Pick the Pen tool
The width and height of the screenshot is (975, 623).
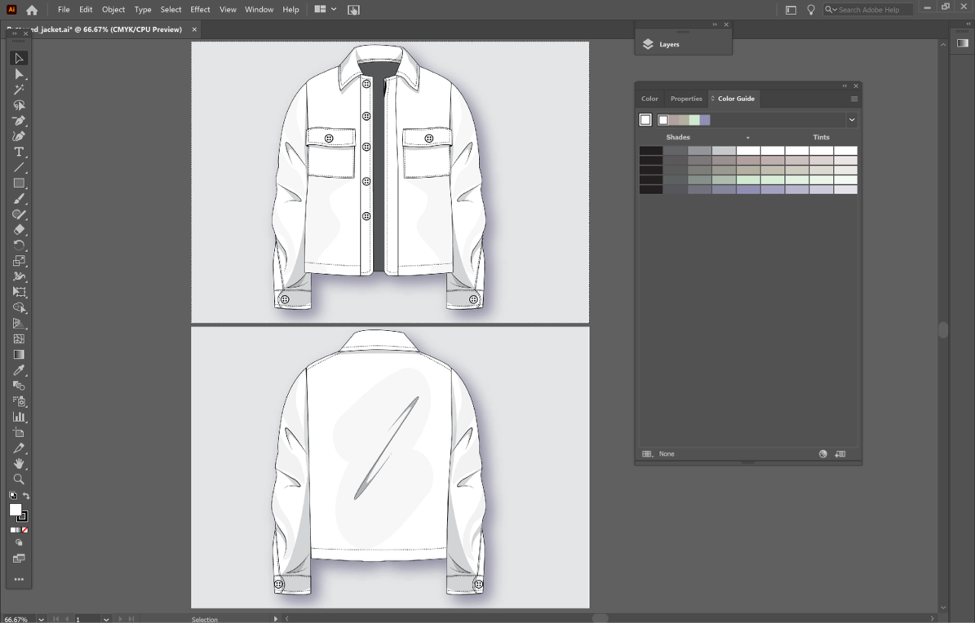click(18, 120)
